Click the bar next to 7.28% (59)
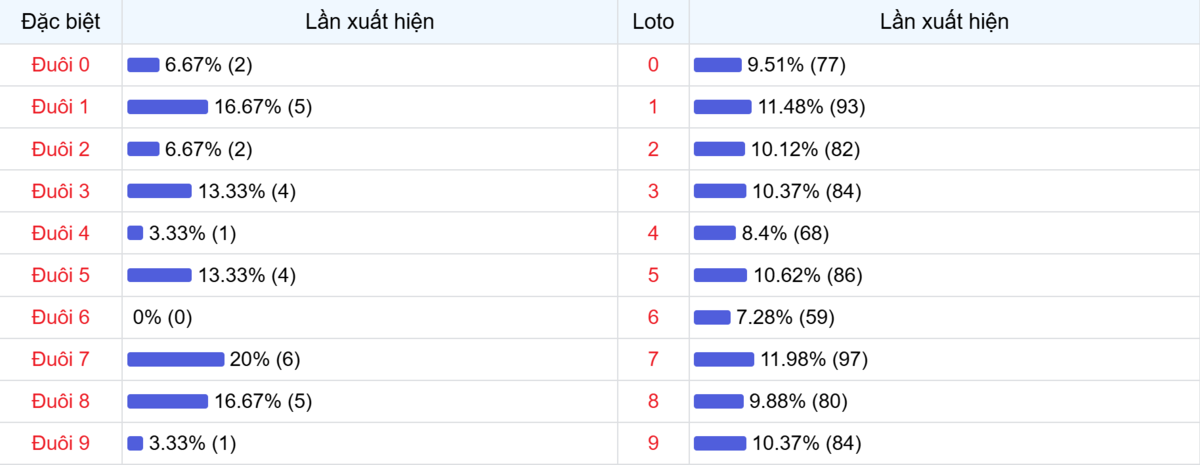This screenshot has height=465, width=1200. coord(712,317)
